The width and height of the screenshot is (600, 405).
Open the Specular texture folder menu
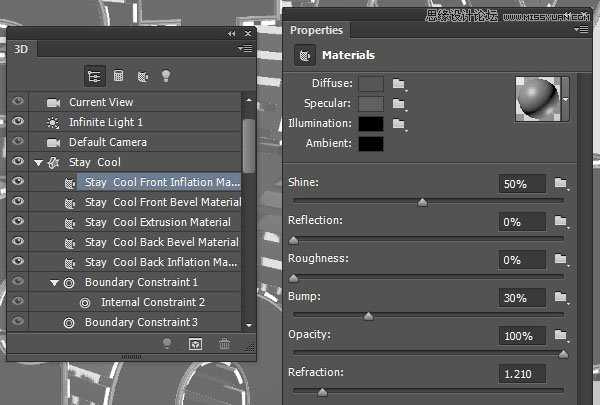coord(399,103)
